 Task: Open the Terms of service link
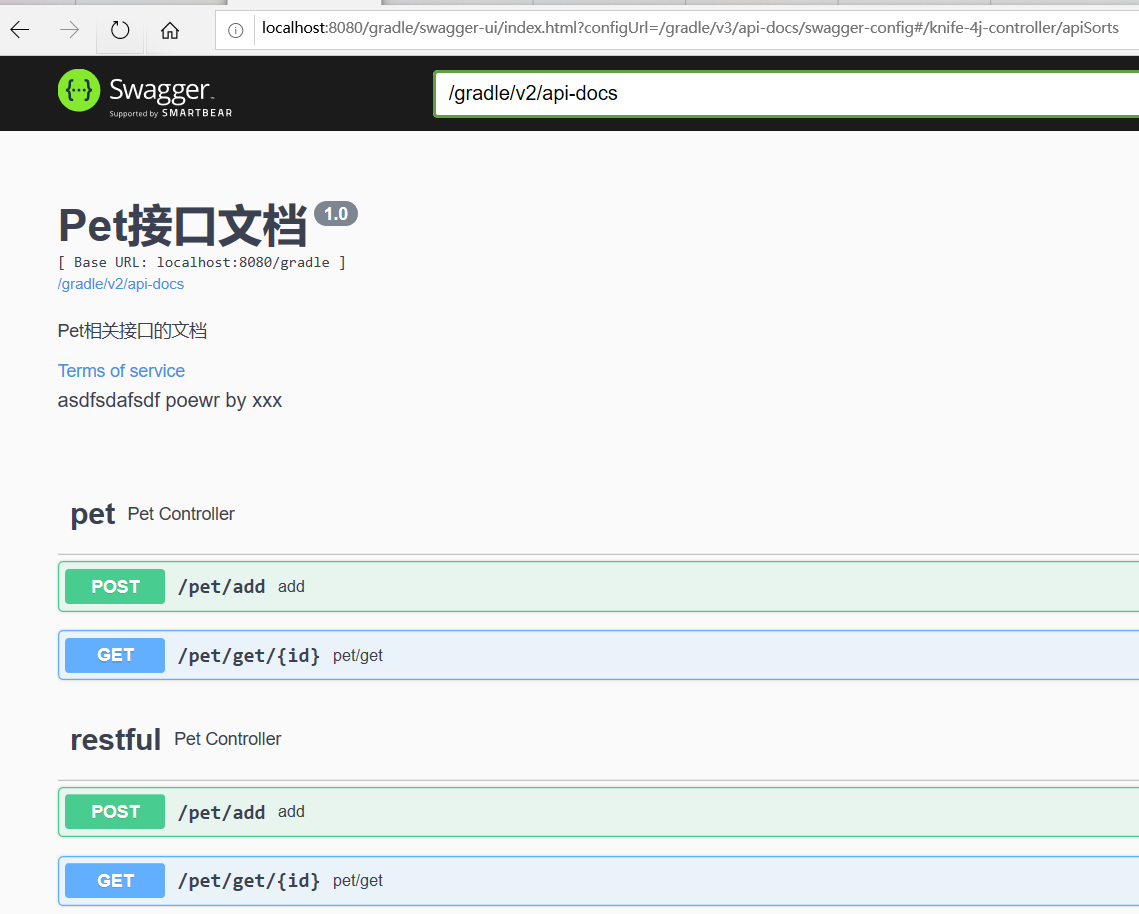click(121, 370)
